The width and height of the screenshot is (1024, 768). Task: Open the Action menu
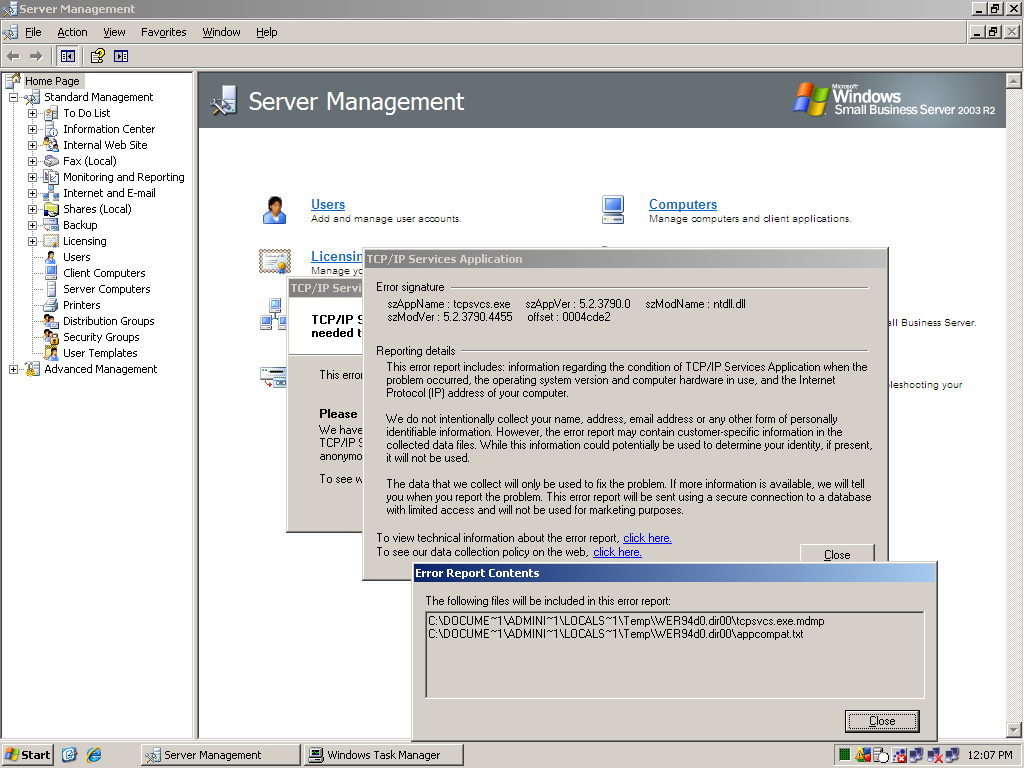coord(72,32)
